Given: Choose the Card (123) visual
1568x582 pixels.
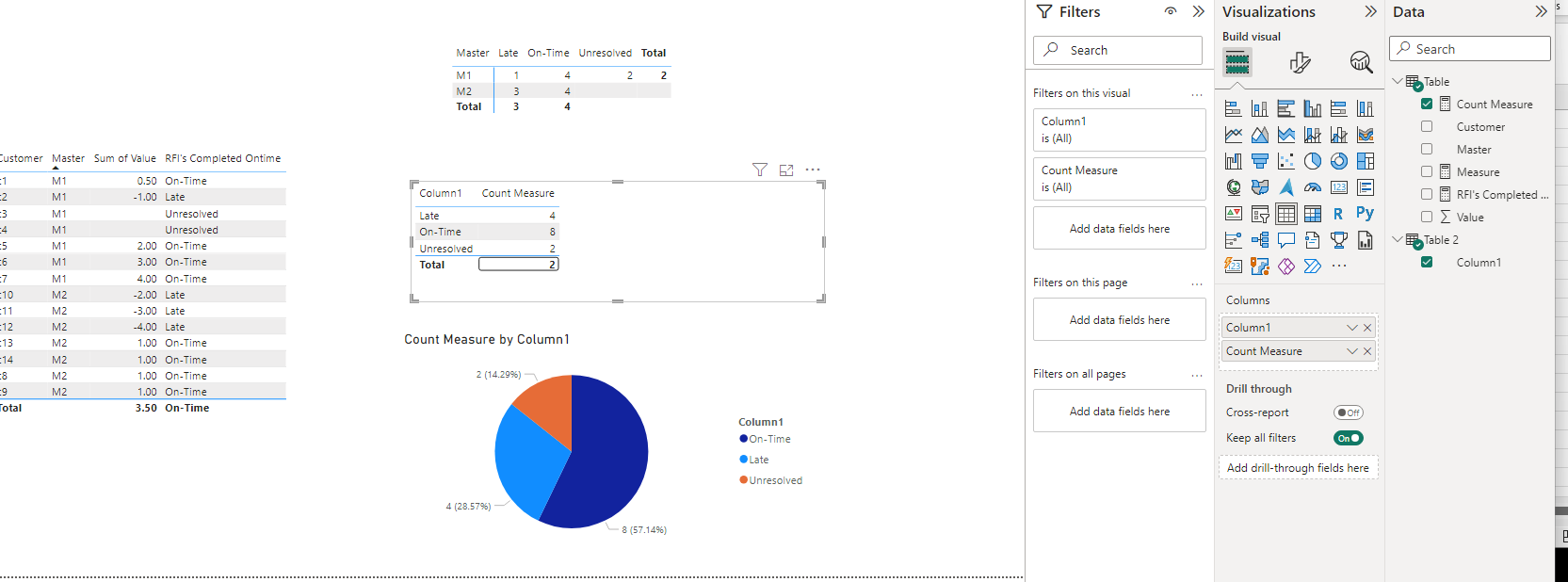Looking at the screenshot, I should tap(1338, 187).
